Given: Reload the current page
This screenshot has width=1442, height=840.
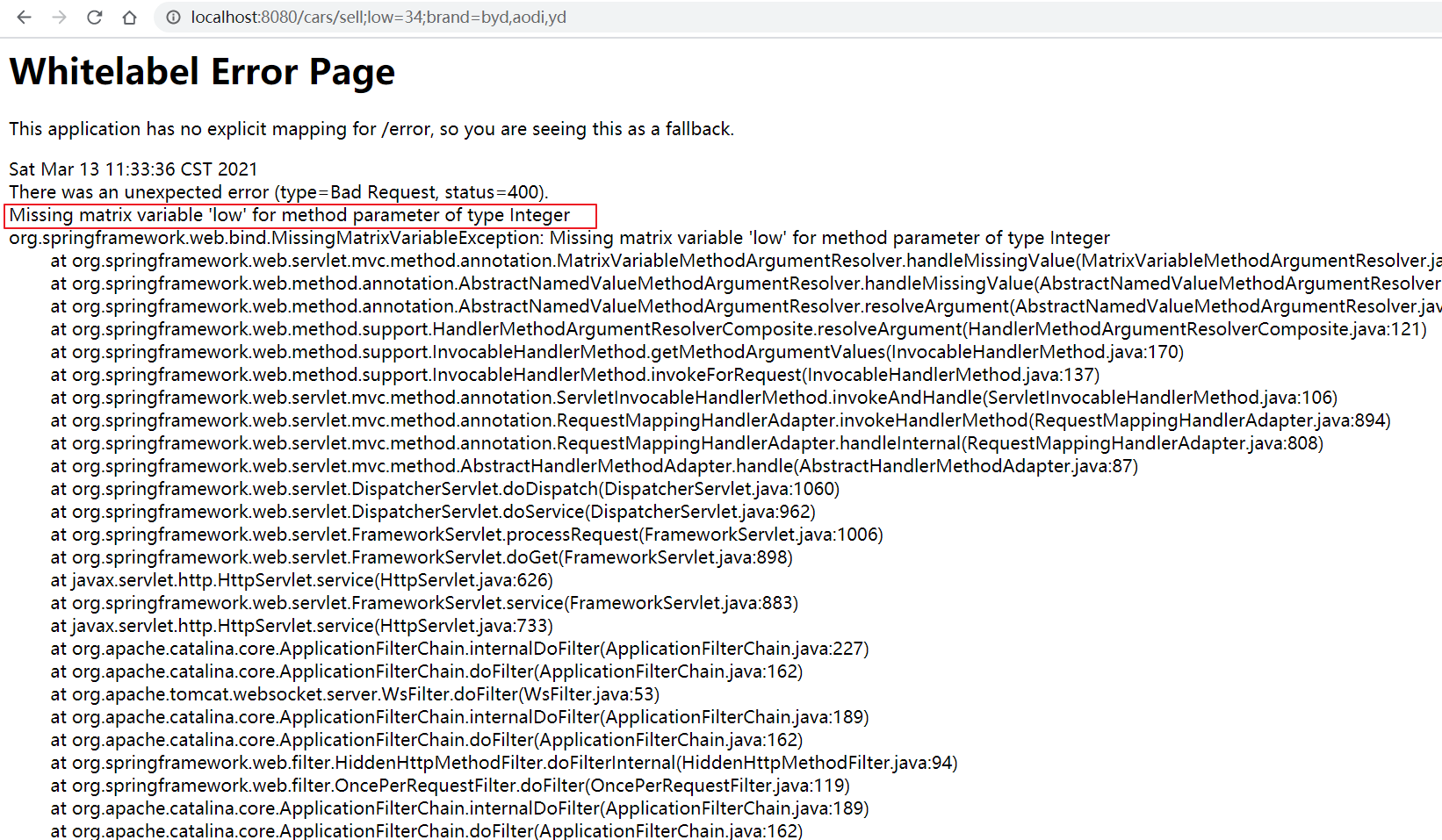Looking at the screenshot, I should pos(94,18).
